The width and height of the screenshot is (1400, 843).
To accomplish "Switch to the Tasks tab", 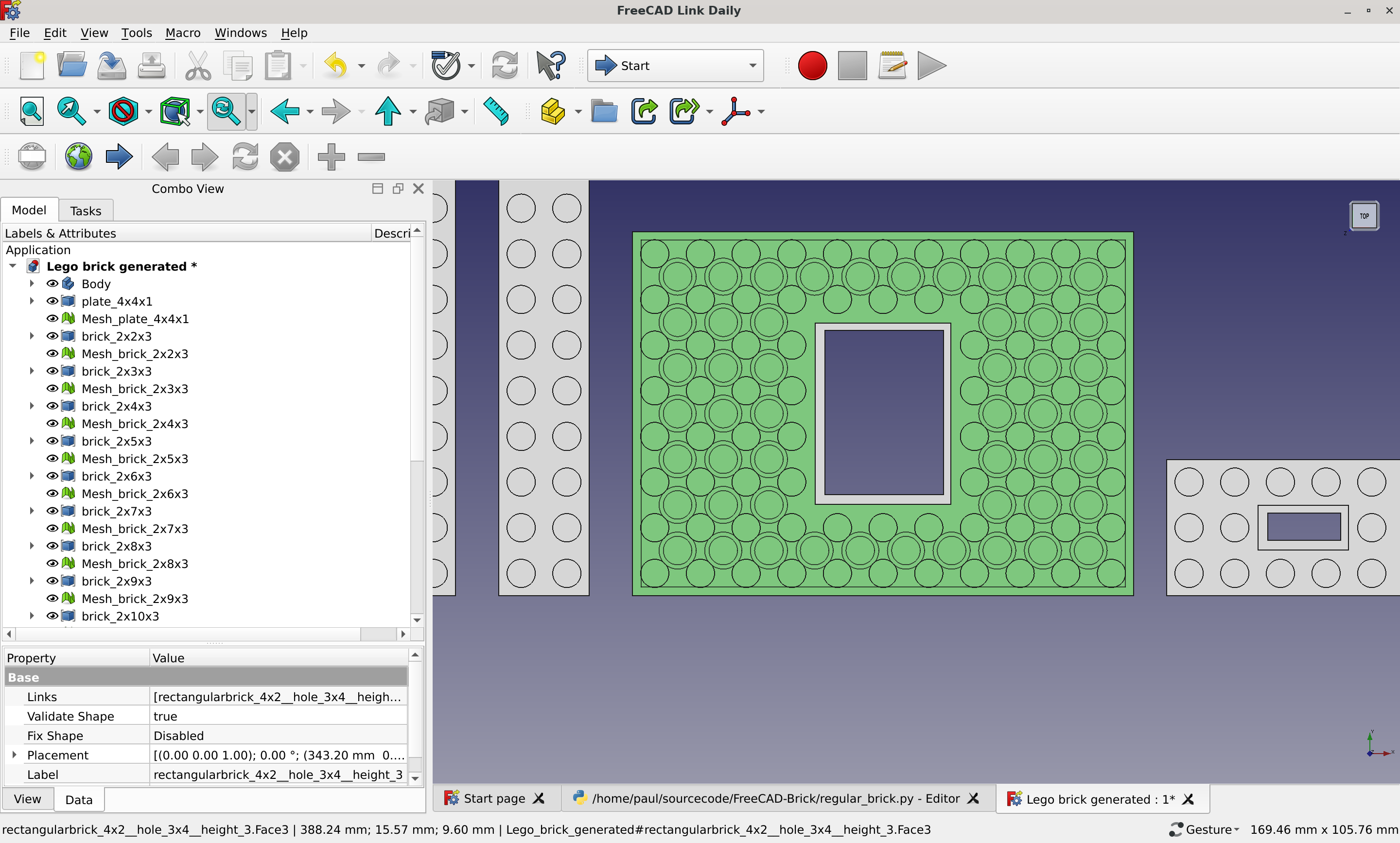I will click(86, 211).
